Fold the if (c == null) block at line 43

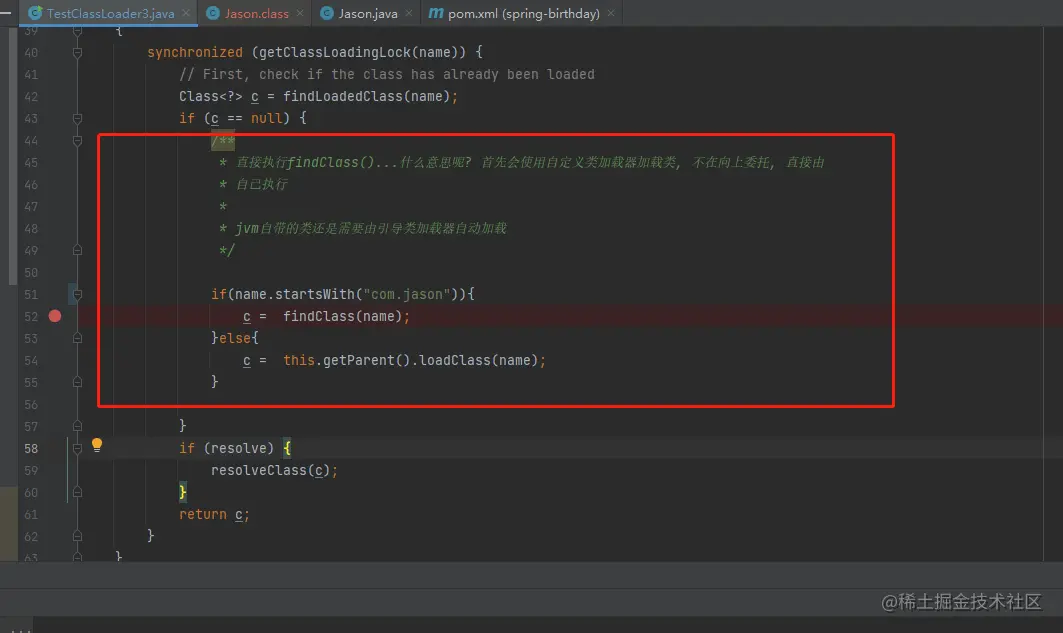point(77,119)
